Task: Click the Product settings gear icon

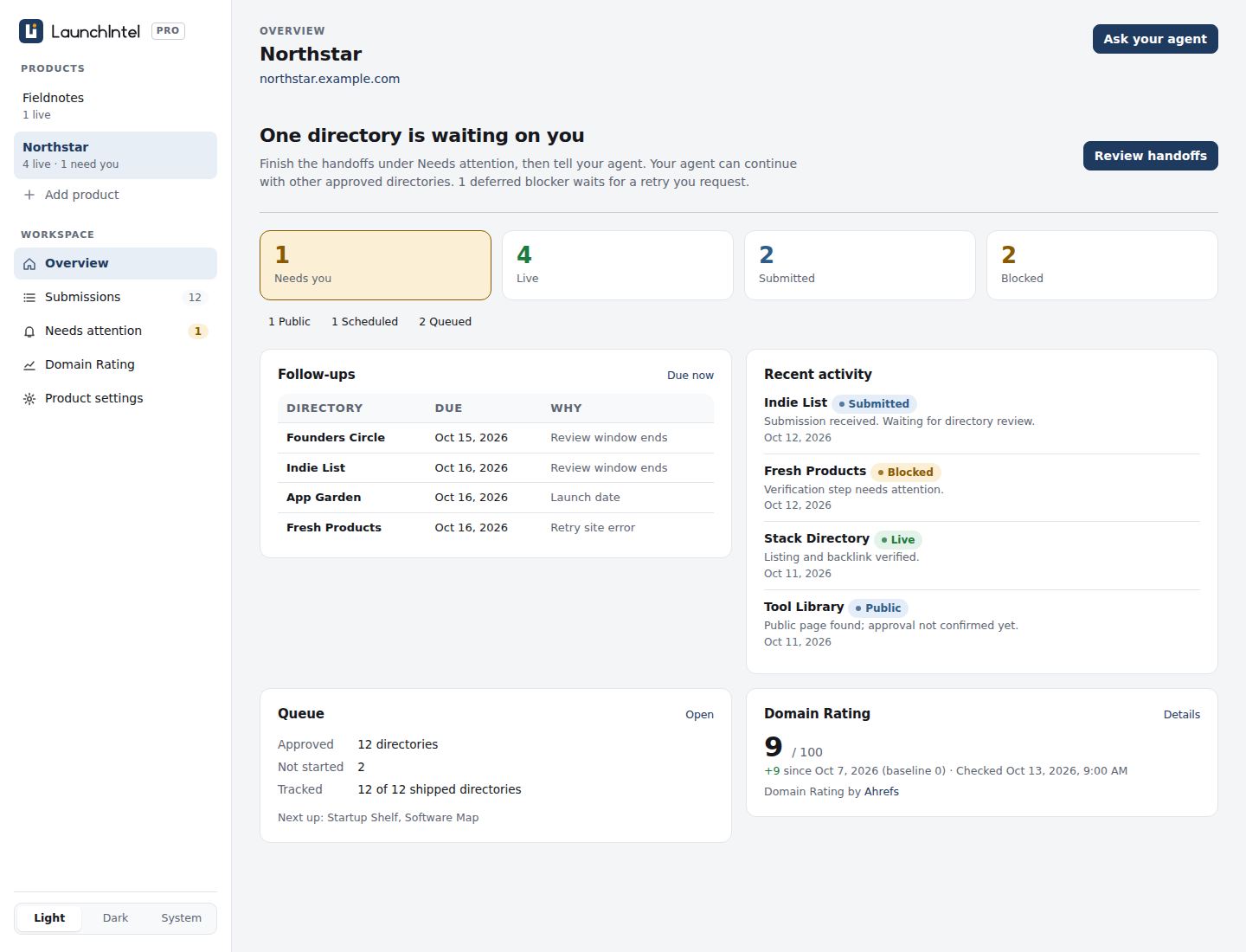Action: [x=29, y=399]
